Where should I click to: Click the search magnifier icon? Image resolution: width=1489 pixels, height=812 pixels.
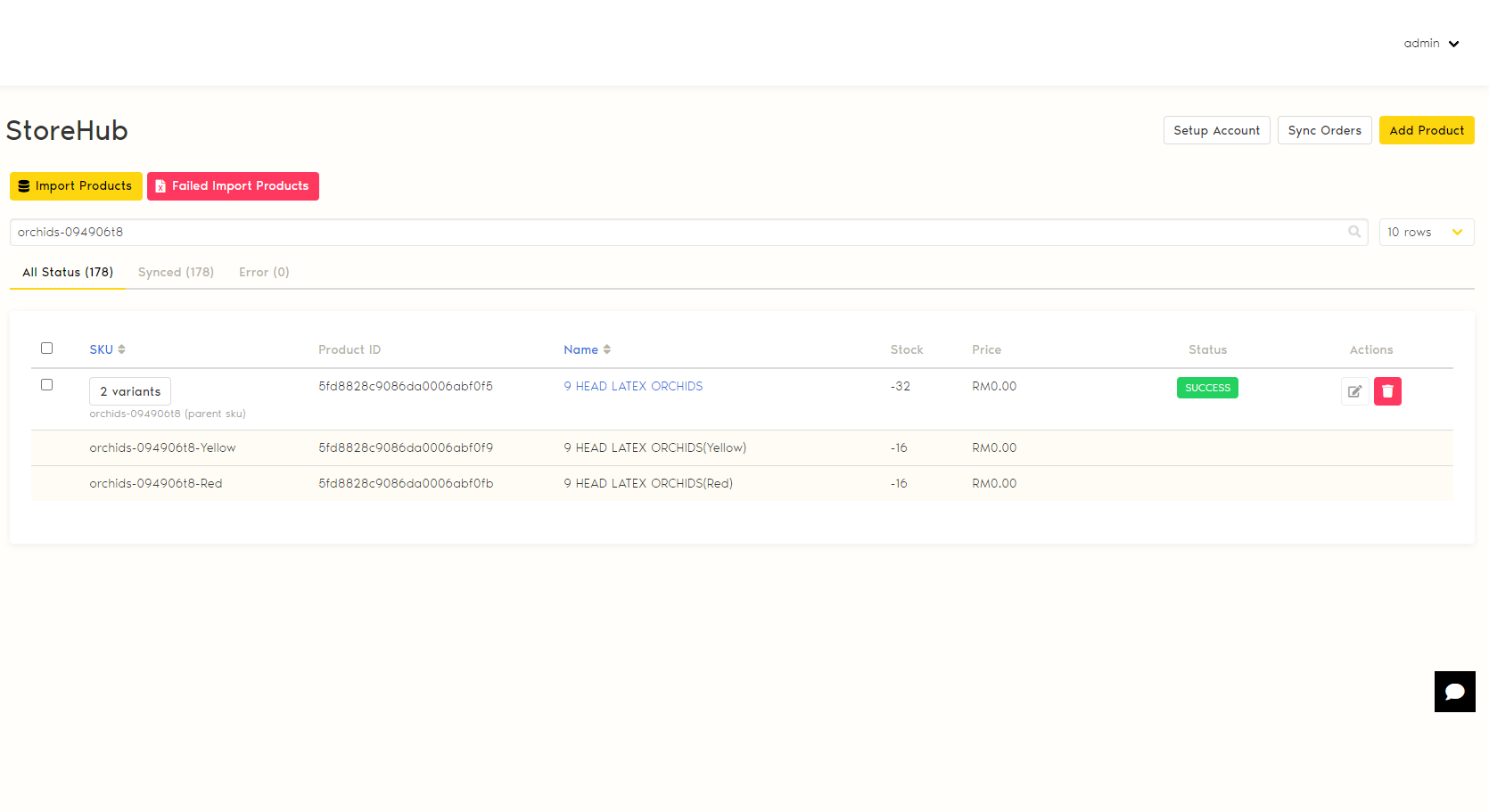1354,232
